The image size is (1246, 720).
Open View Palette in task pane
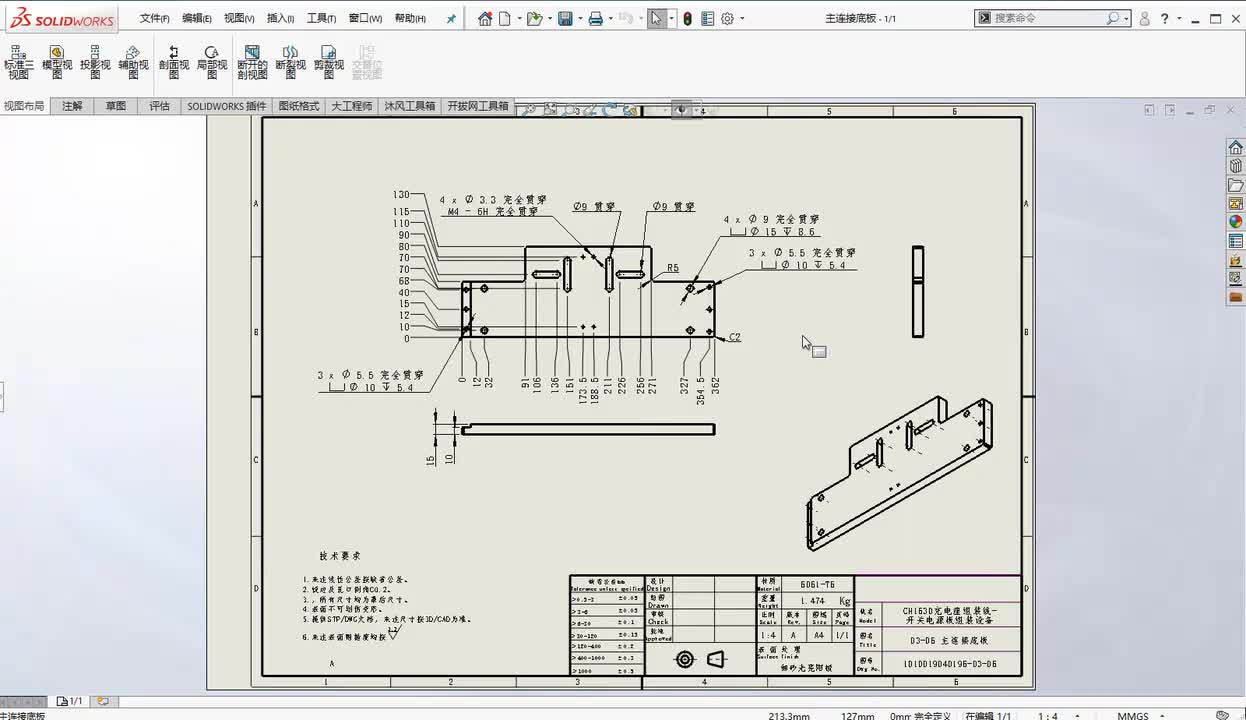coord(1236,204)
